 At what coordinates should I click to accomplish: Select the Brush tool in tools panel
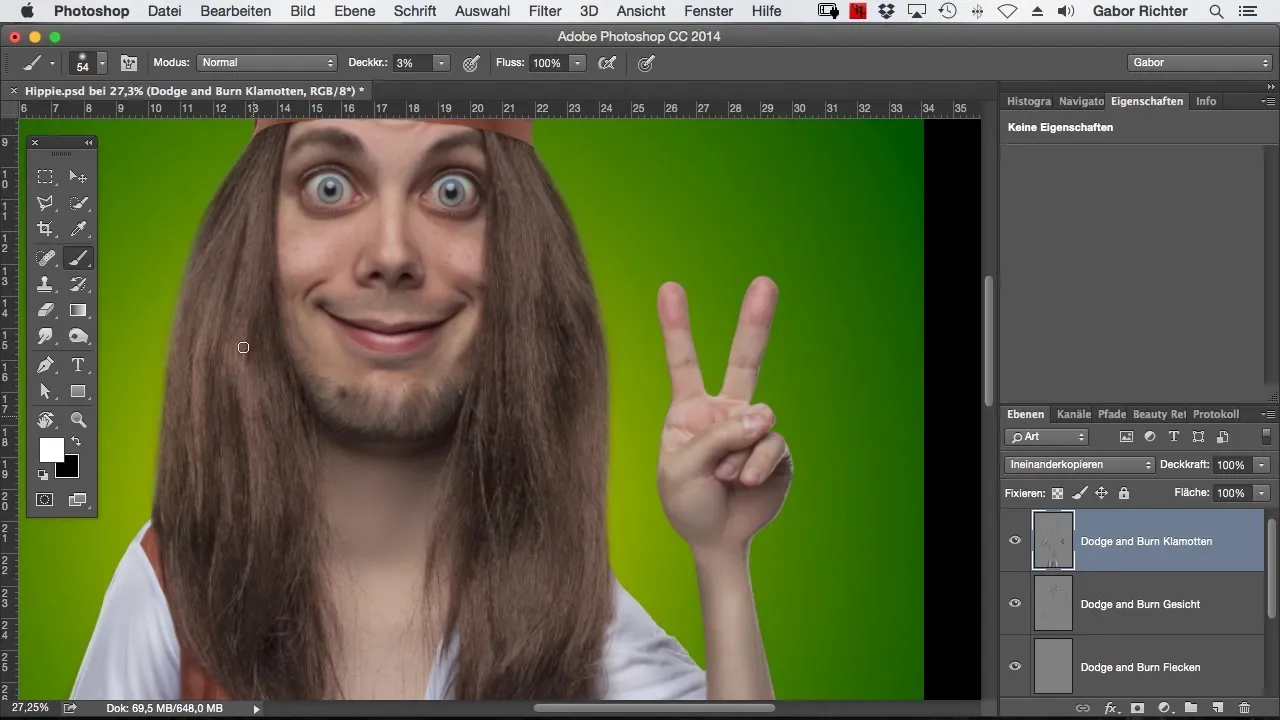(78, 258)
